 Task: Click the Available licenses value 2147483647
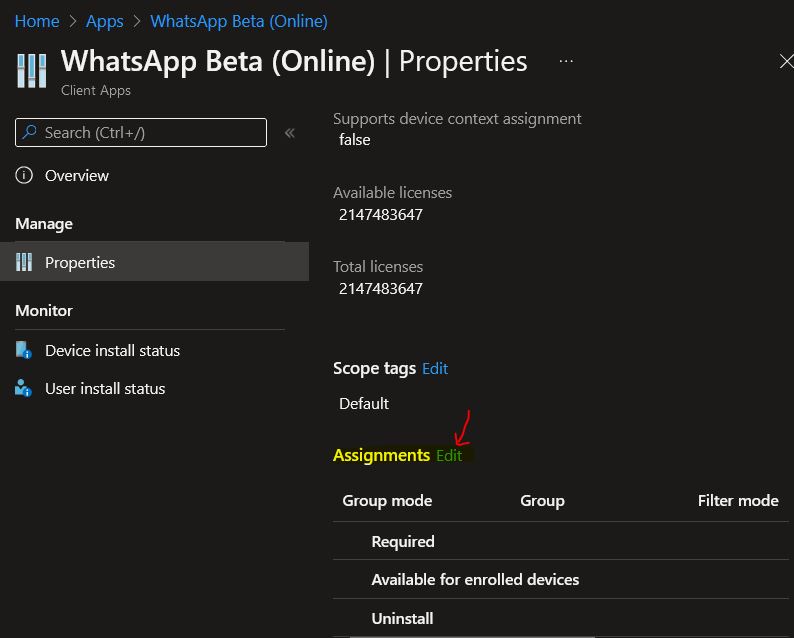(380, 215)
